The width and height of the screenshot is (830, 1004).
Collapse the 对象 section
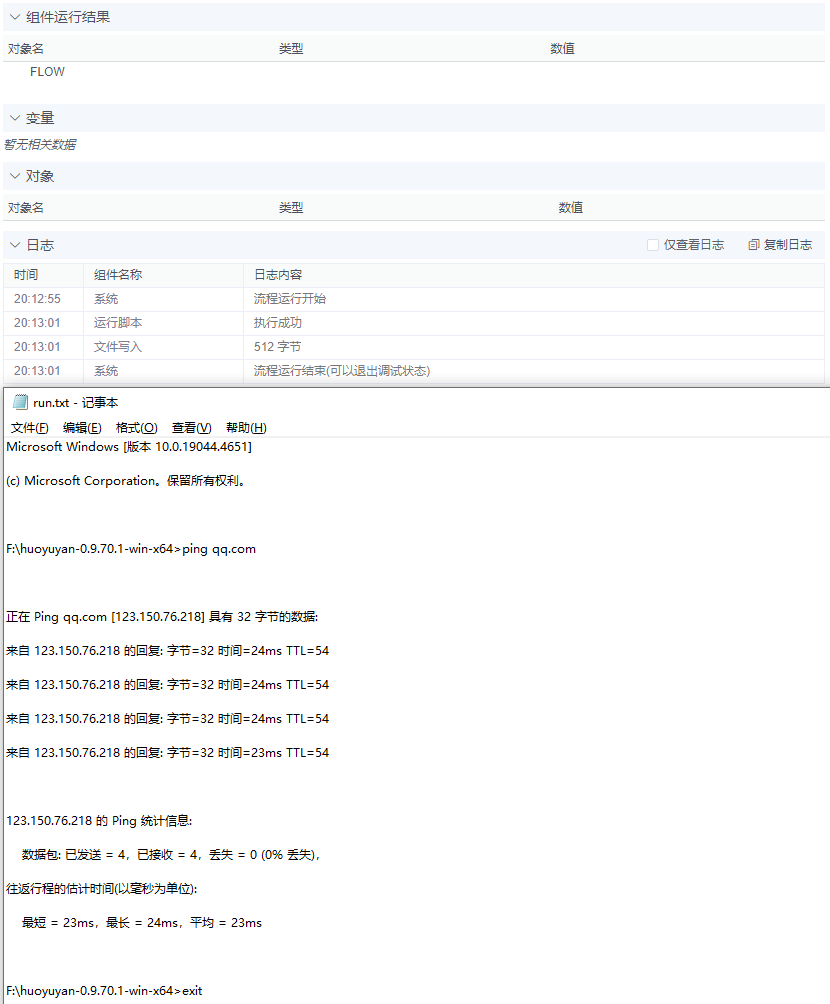coord(15,176)
